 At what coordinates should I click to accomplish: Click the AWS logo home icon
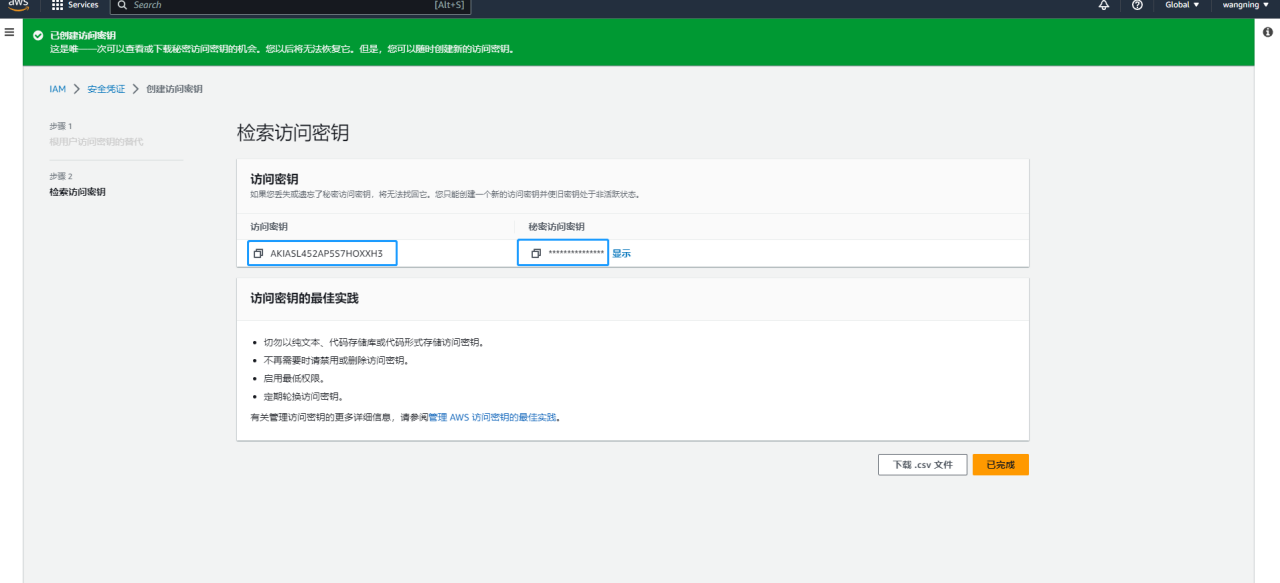click(x=19, y=5)
